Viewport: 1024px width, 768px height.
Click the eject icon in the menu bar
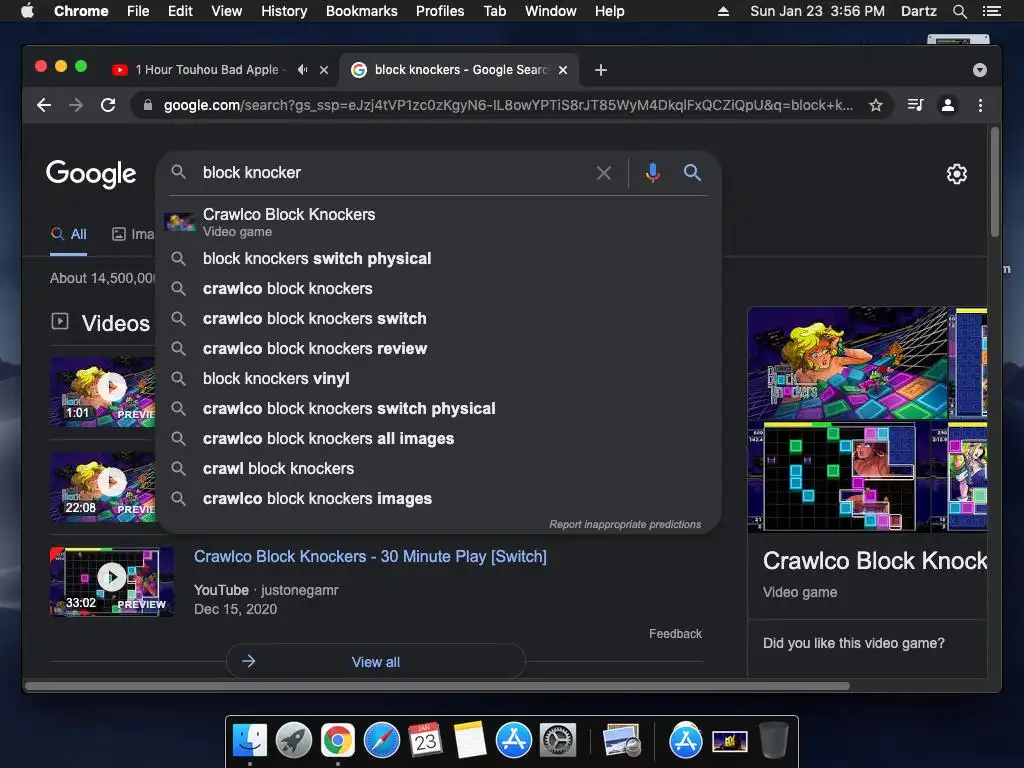coord(723,11)
